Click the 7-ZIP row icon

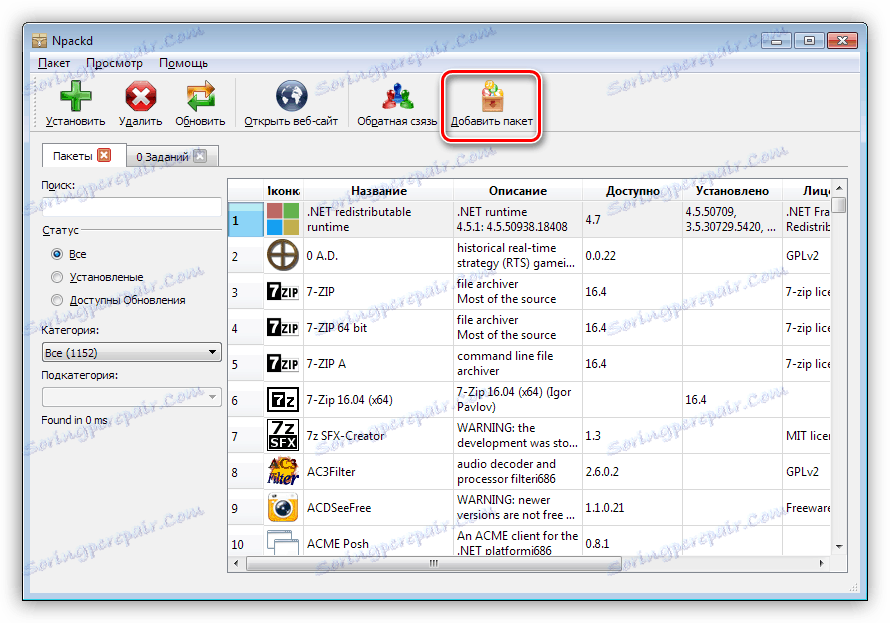[283, 292]
